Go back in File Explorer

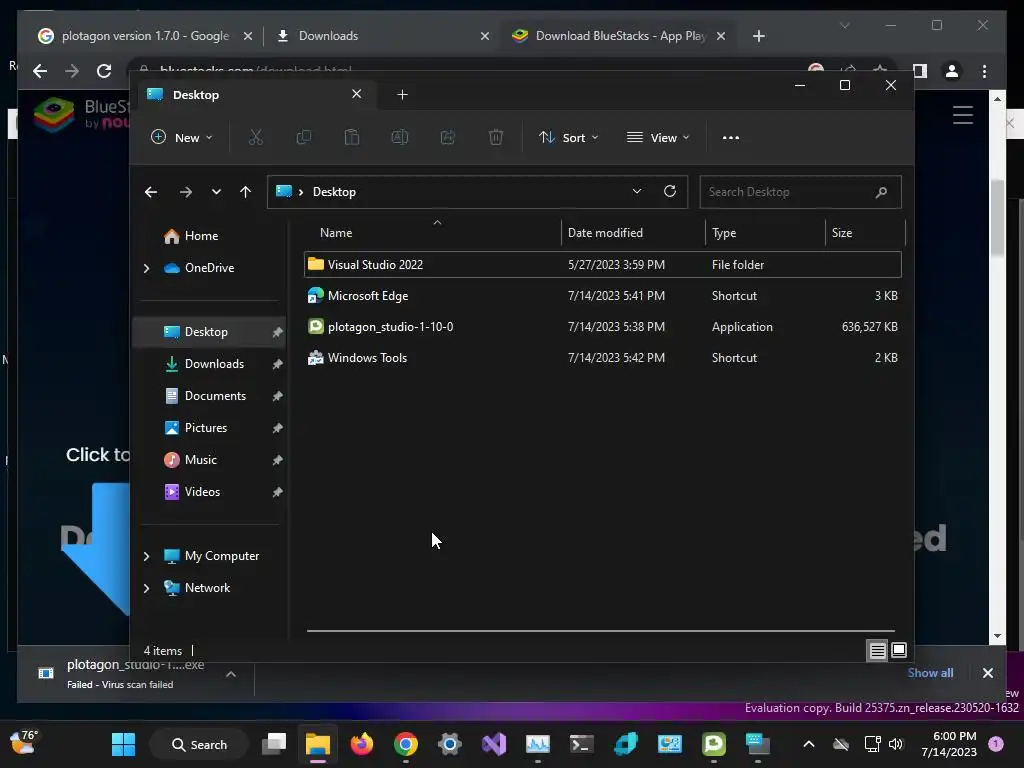tap(151, 192)
